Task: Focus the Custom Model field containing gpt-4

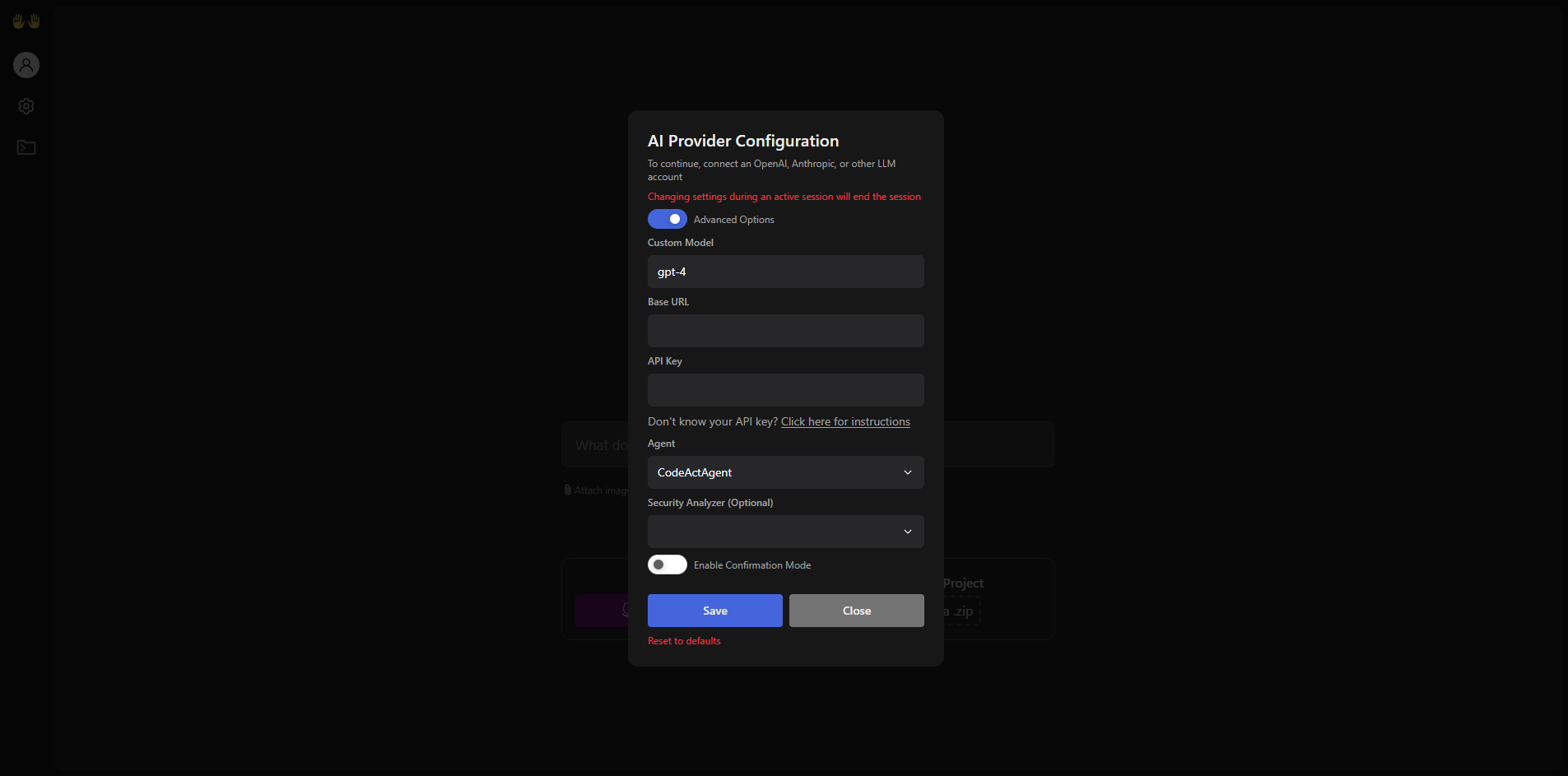Action: [x=786, y=272]
